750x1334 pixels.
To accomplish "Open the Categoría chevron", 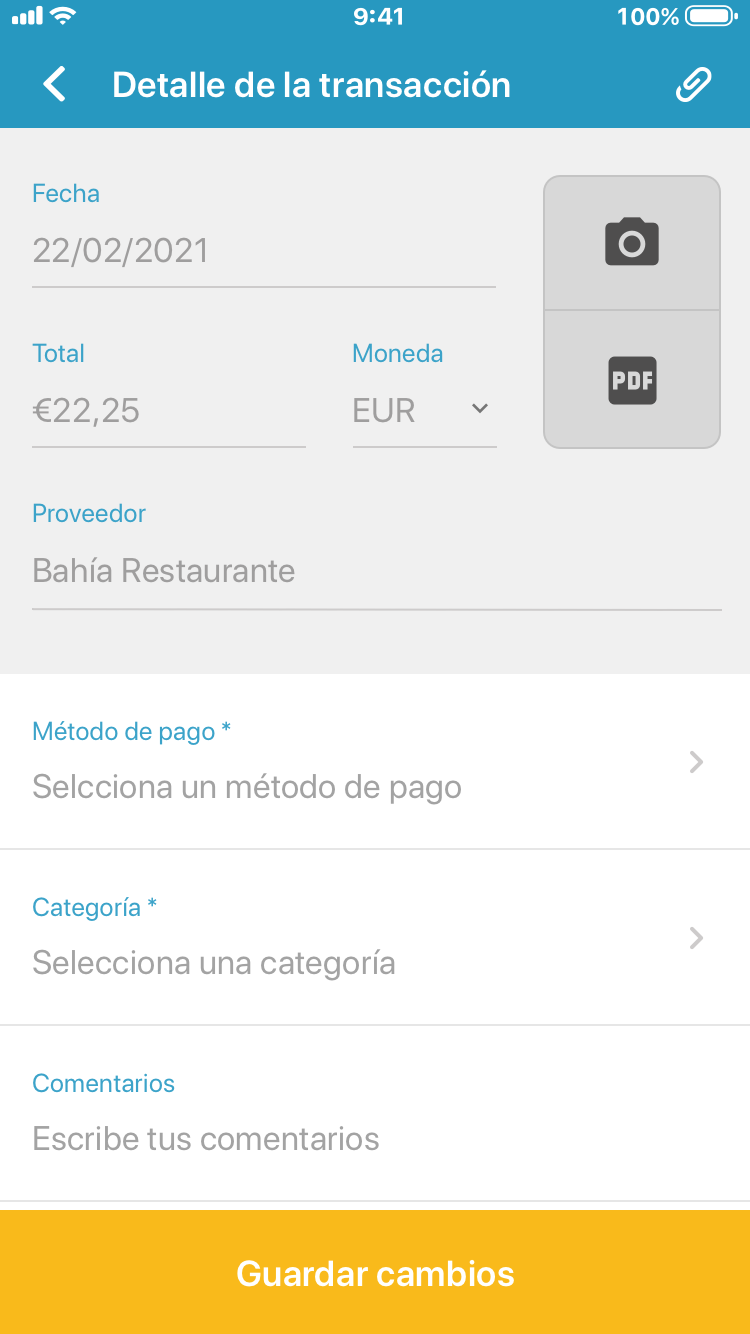I will (697, 939).
